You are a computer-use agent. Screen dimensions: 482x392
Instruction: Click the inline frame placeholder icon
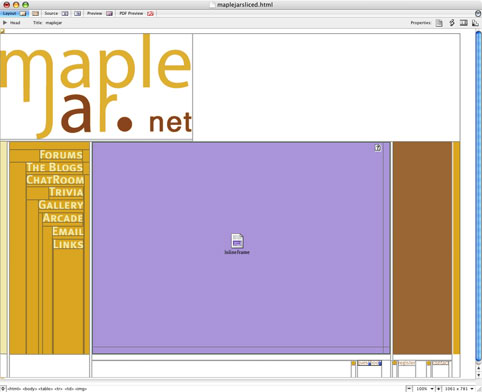[x=237, y=241]
